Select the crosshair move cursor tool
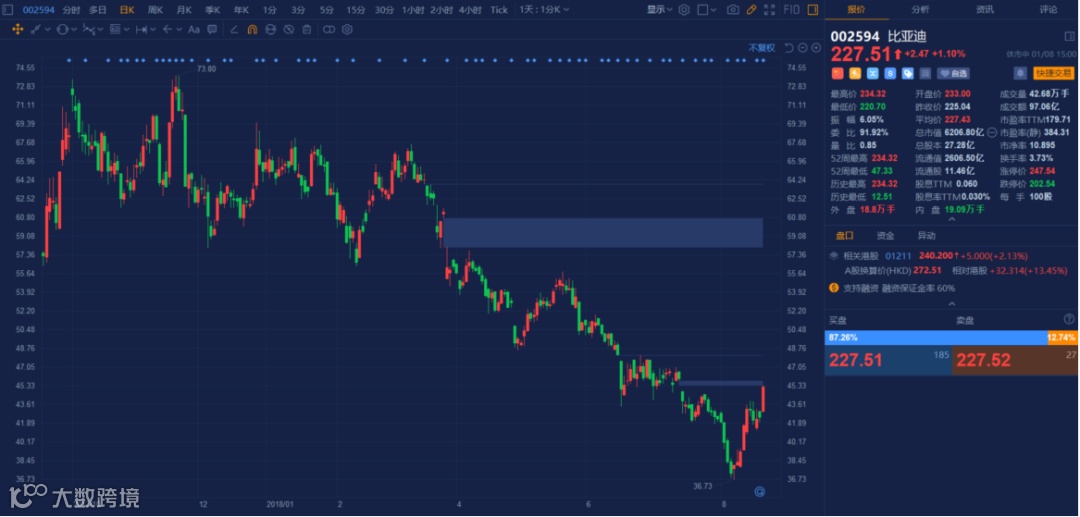1080x517 pixels. [x=18, y=30]
